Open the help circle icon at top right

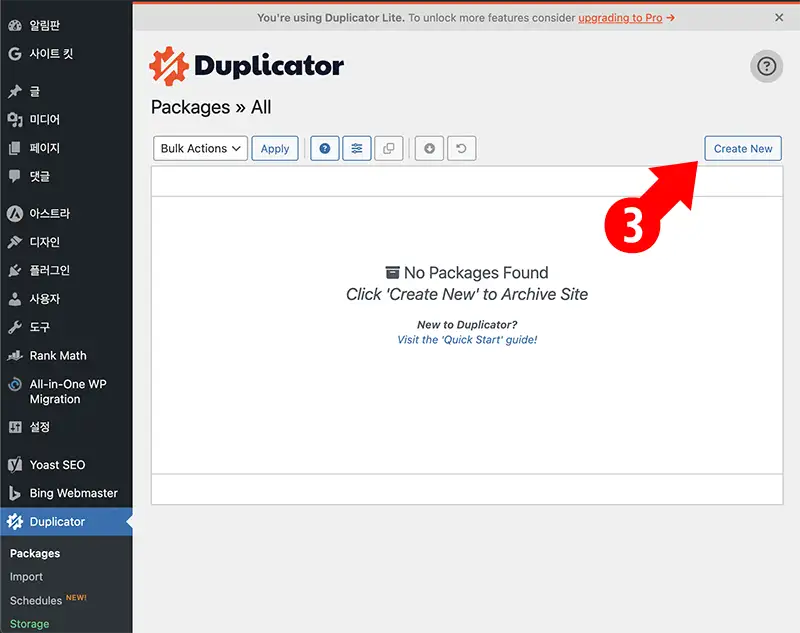point(766,66)
